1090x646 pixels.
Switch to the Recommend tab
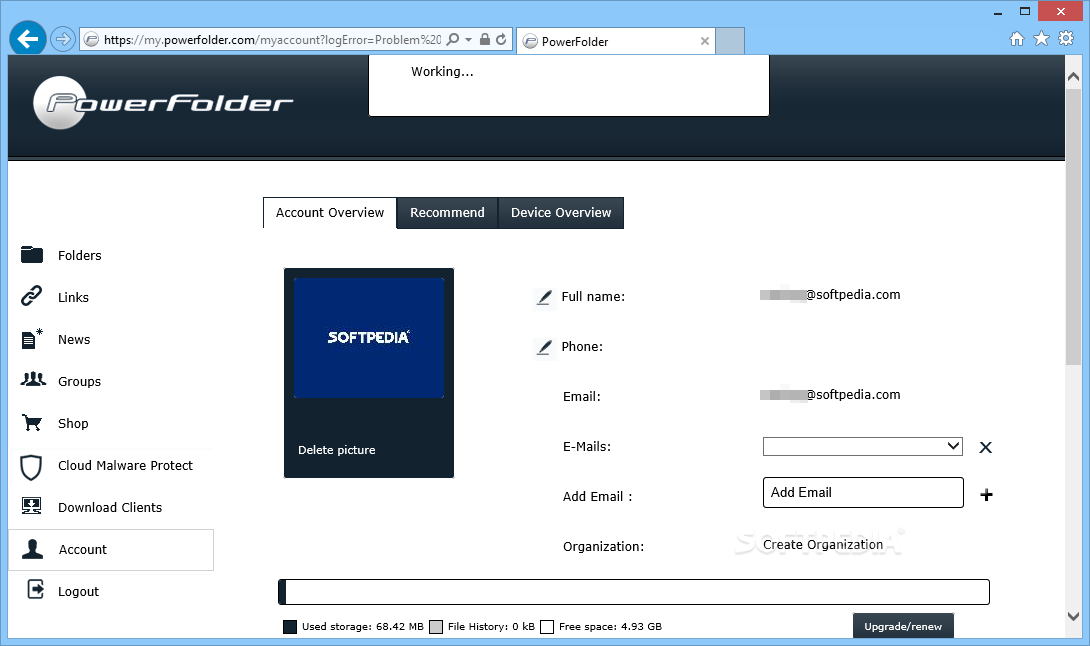447,213
